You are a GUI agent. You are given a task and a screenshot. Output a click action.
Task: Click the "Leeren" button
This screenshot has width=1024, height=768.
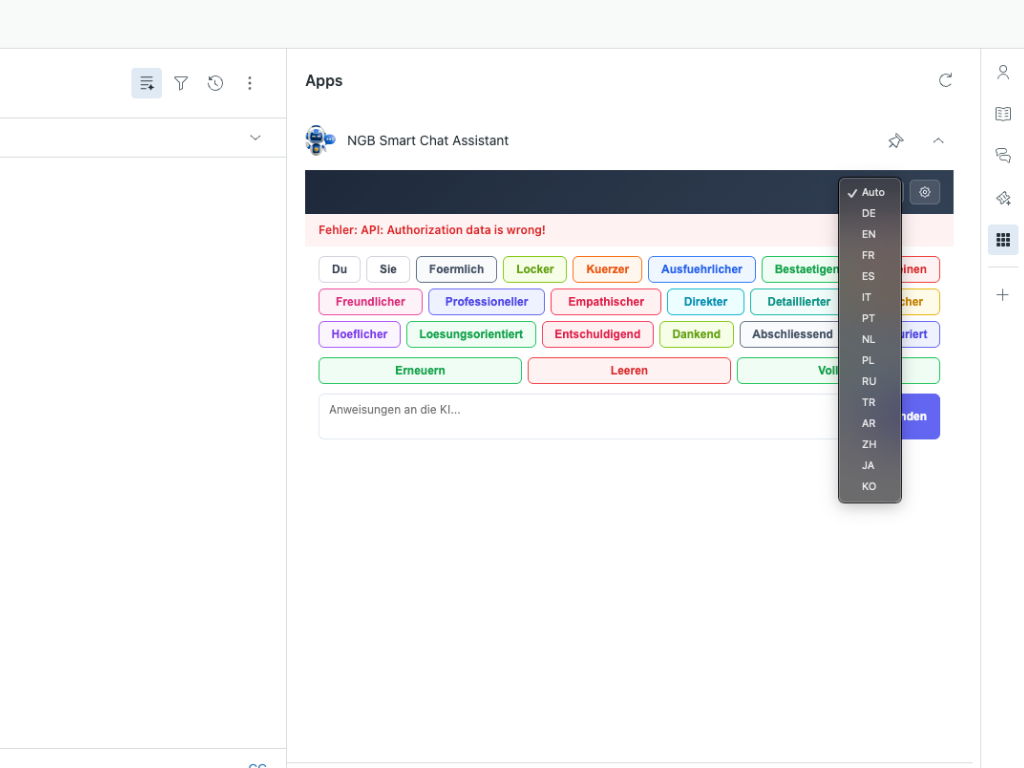(x=629, y=370)
